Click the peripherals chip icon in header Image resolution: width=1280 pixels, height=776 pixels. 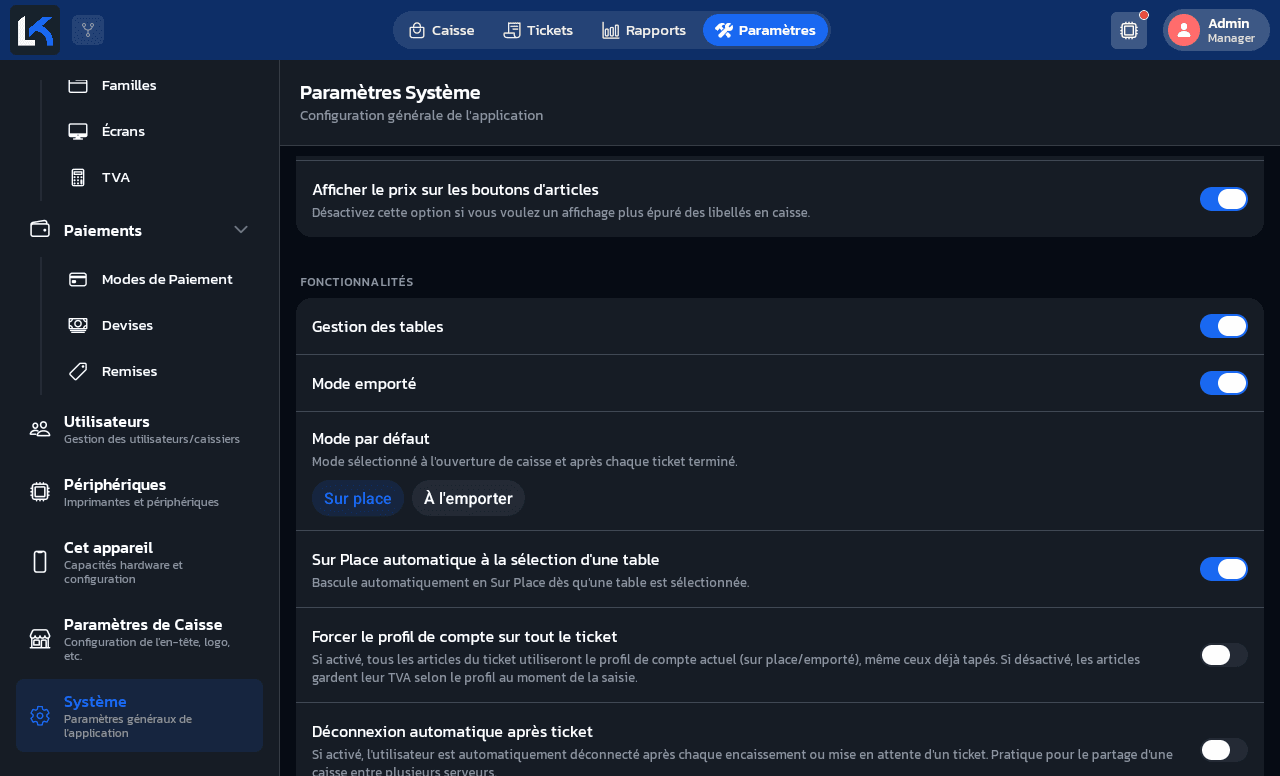click(1129, 30)
